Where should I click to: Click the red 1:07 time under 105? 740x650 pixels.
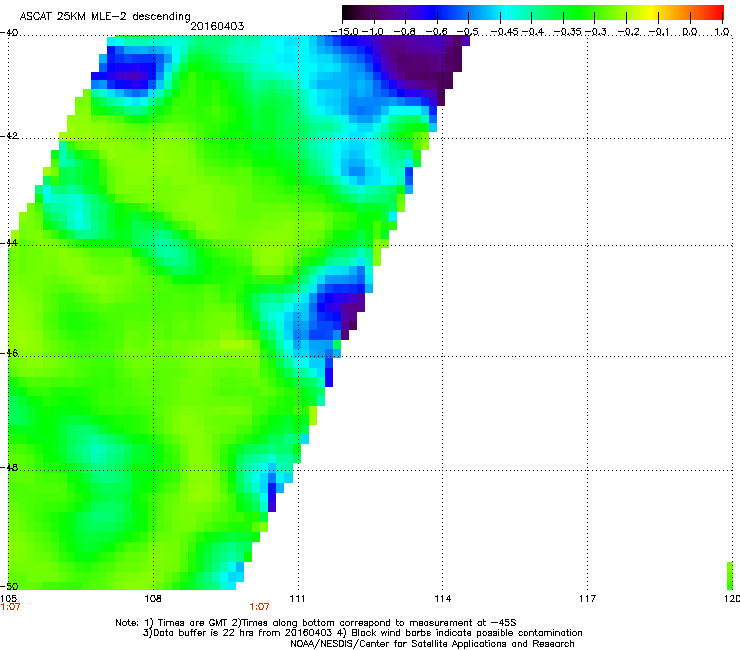pyautogui.click(x=10, y=607)
